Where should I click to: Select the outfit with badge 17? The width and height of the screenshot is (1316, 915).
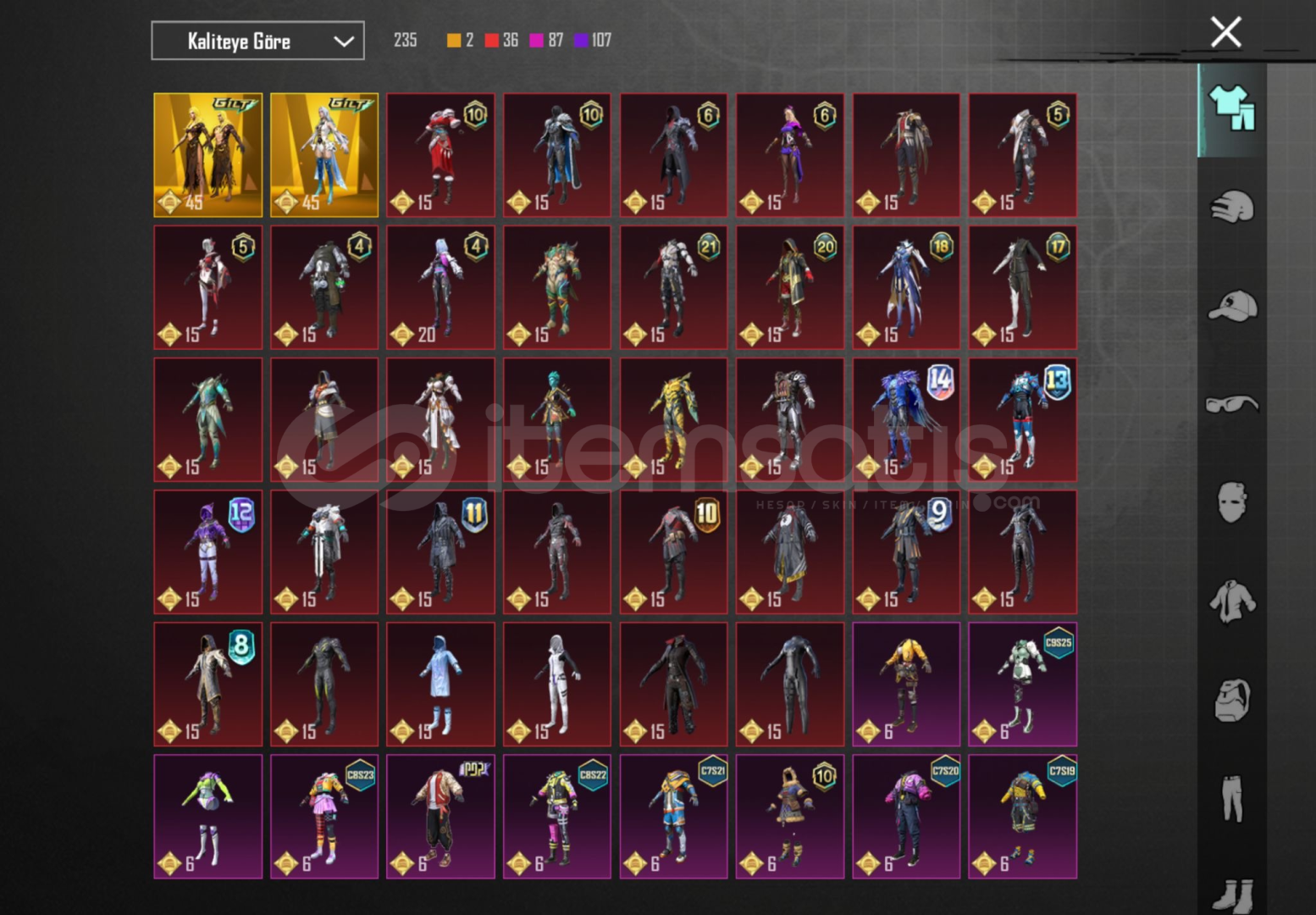pyautogui.click(x=1023, y=287)
